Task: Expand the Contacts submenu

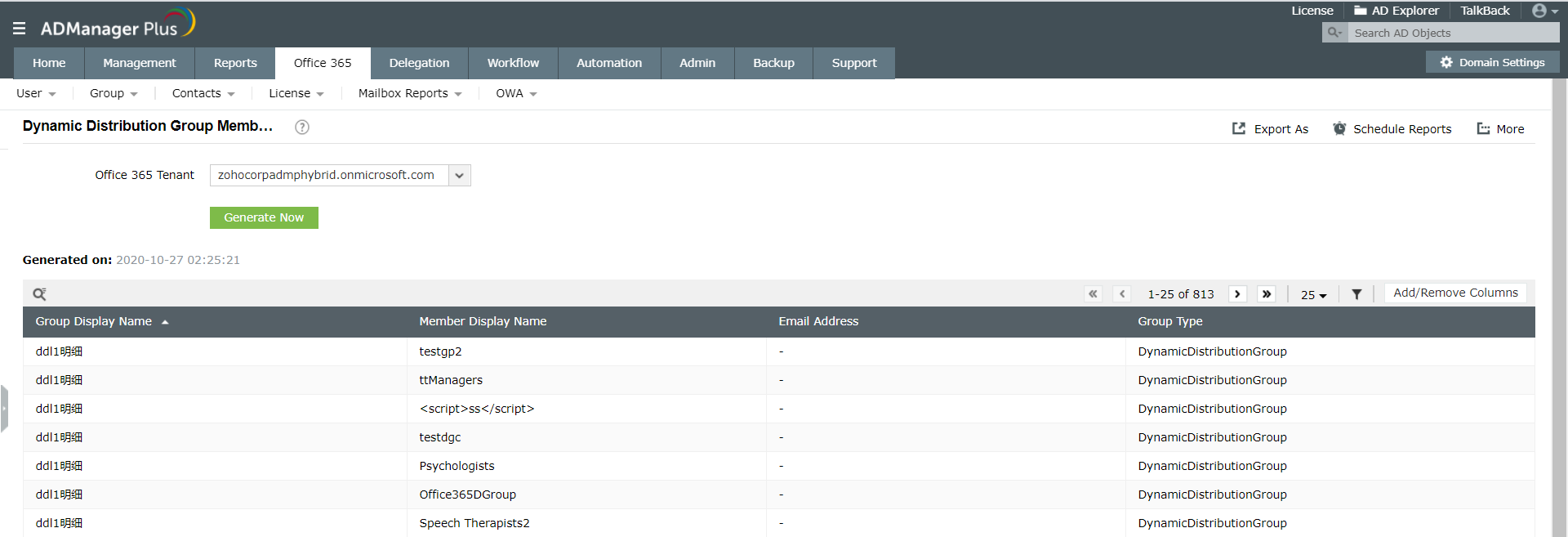Action: point(203,93)
